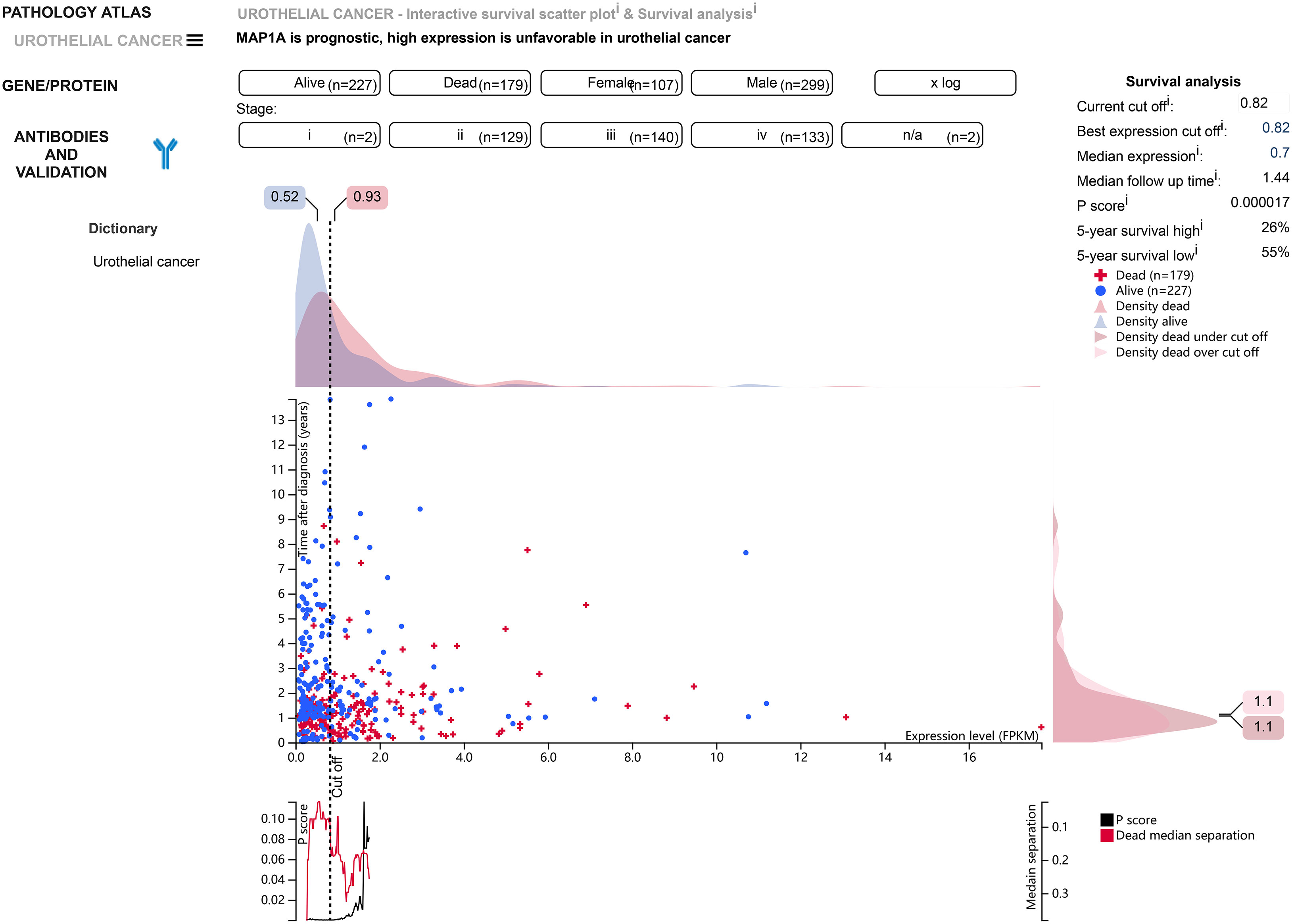Click the black P score legend swatch
The height and width of the screenshot is (924, 1292).
click(x=1106, y=820)
